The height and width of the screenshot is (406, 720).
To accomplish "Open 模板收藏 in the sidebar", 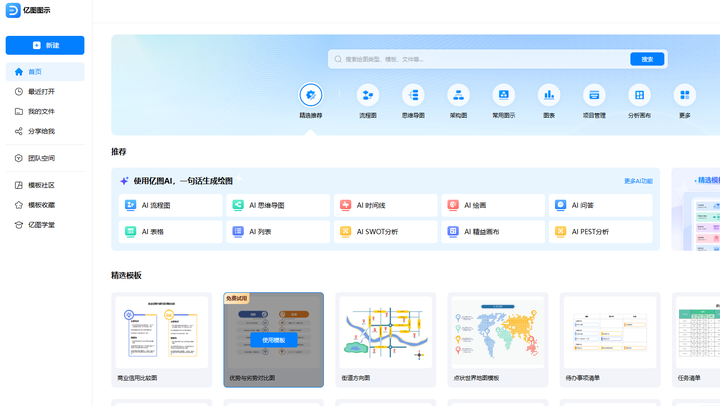I will tap(45, 205).
